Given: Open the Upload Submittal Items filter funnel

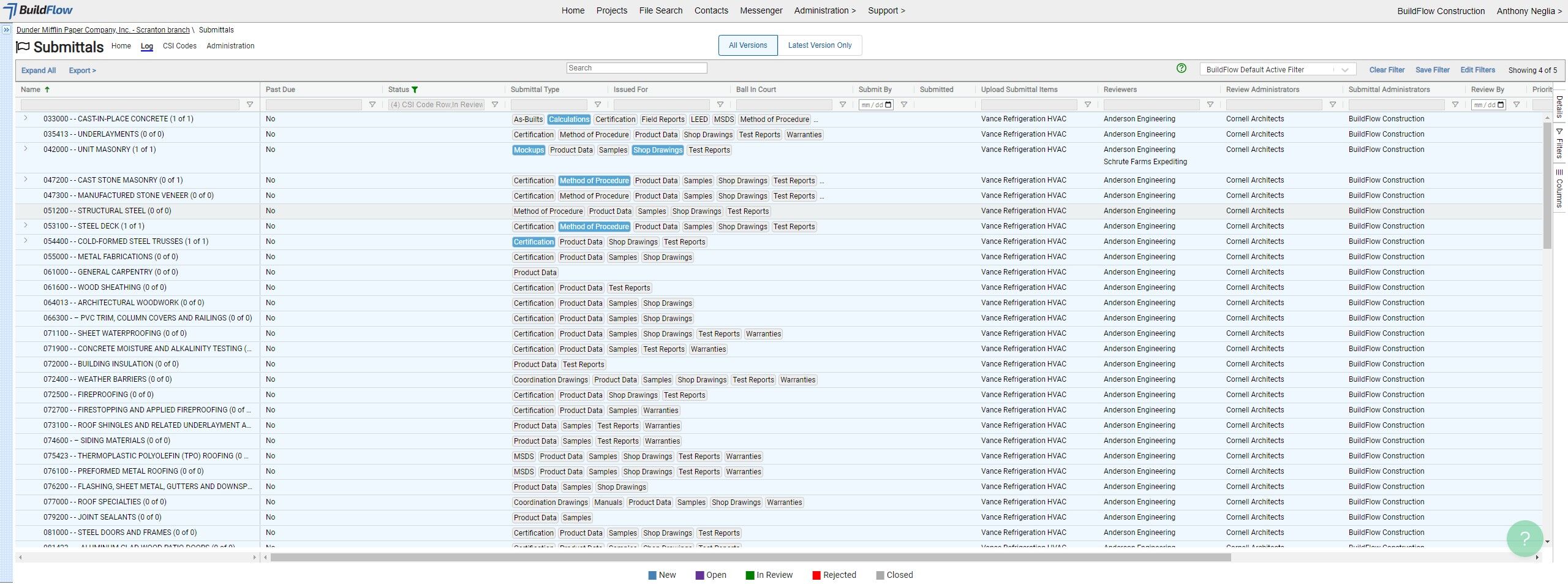Looking at the screenshot, I should pos(1088,105).
